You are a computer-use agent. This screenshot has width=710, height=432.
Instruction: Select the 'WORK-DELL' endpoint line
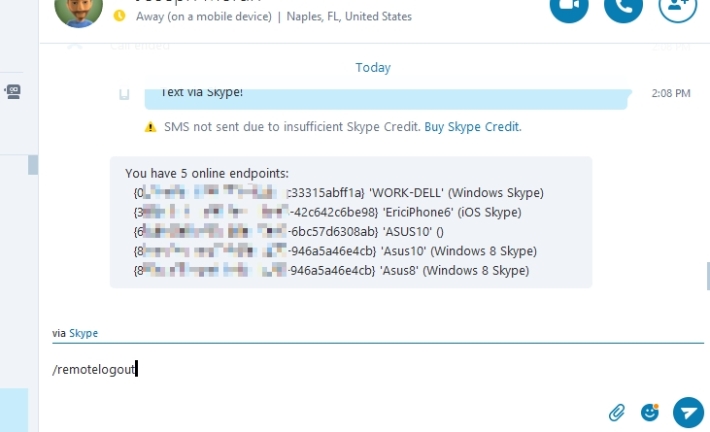coord(338,193)
